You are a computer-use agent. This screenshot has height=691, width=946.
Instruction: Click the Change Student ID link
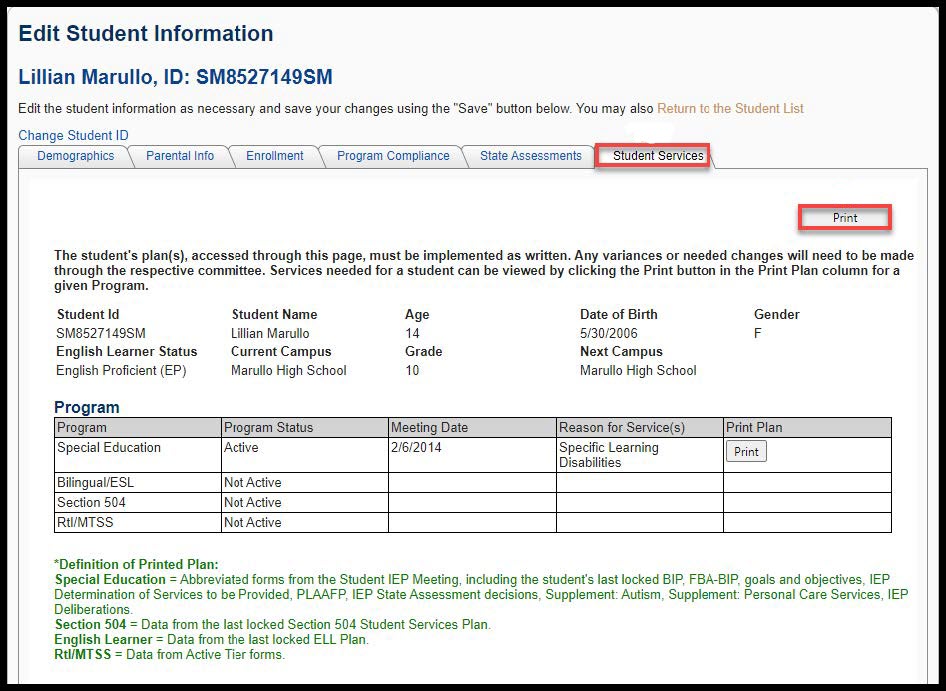click(73, 135)
